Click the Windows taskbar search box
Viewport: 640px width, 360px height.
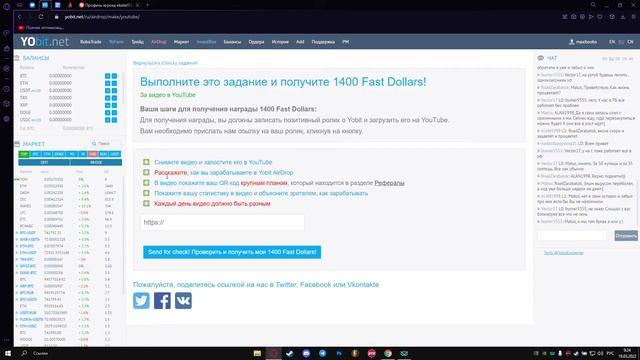point(41,353)
